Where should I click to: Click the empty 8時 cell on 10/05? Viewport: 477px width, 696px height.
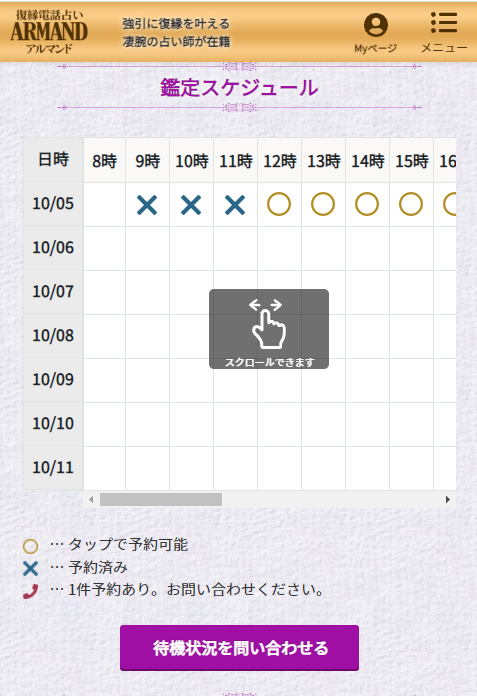pos(104,204)
